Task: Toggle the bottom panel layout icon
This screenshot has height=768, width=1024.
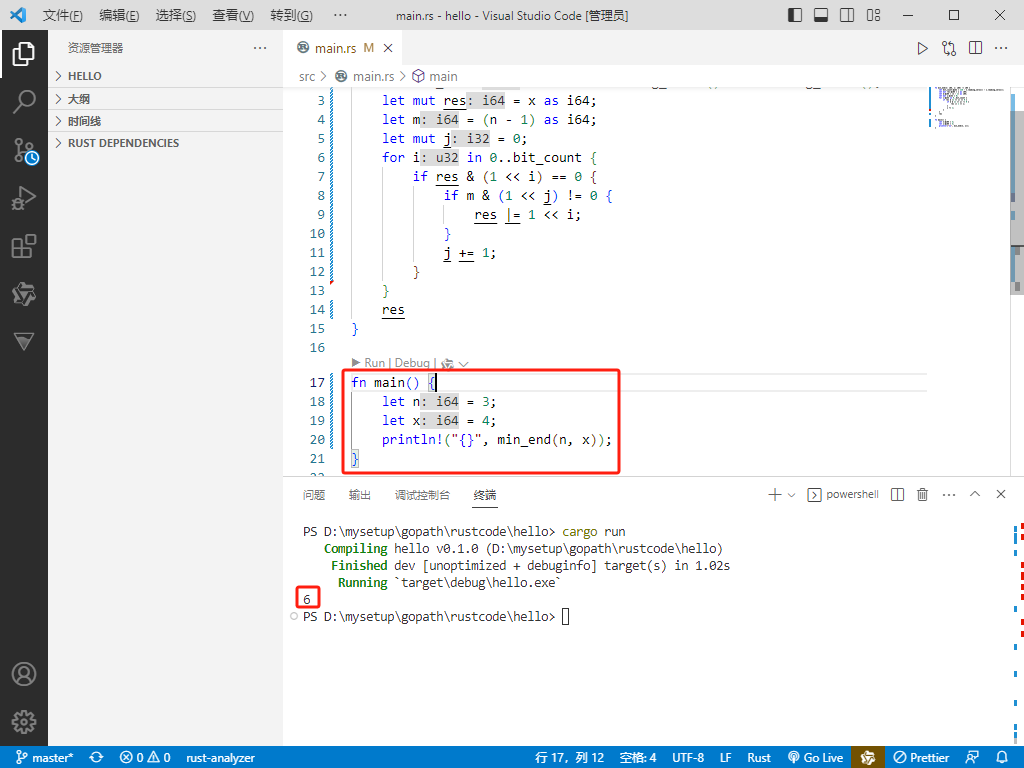Action: pos(821,15)
